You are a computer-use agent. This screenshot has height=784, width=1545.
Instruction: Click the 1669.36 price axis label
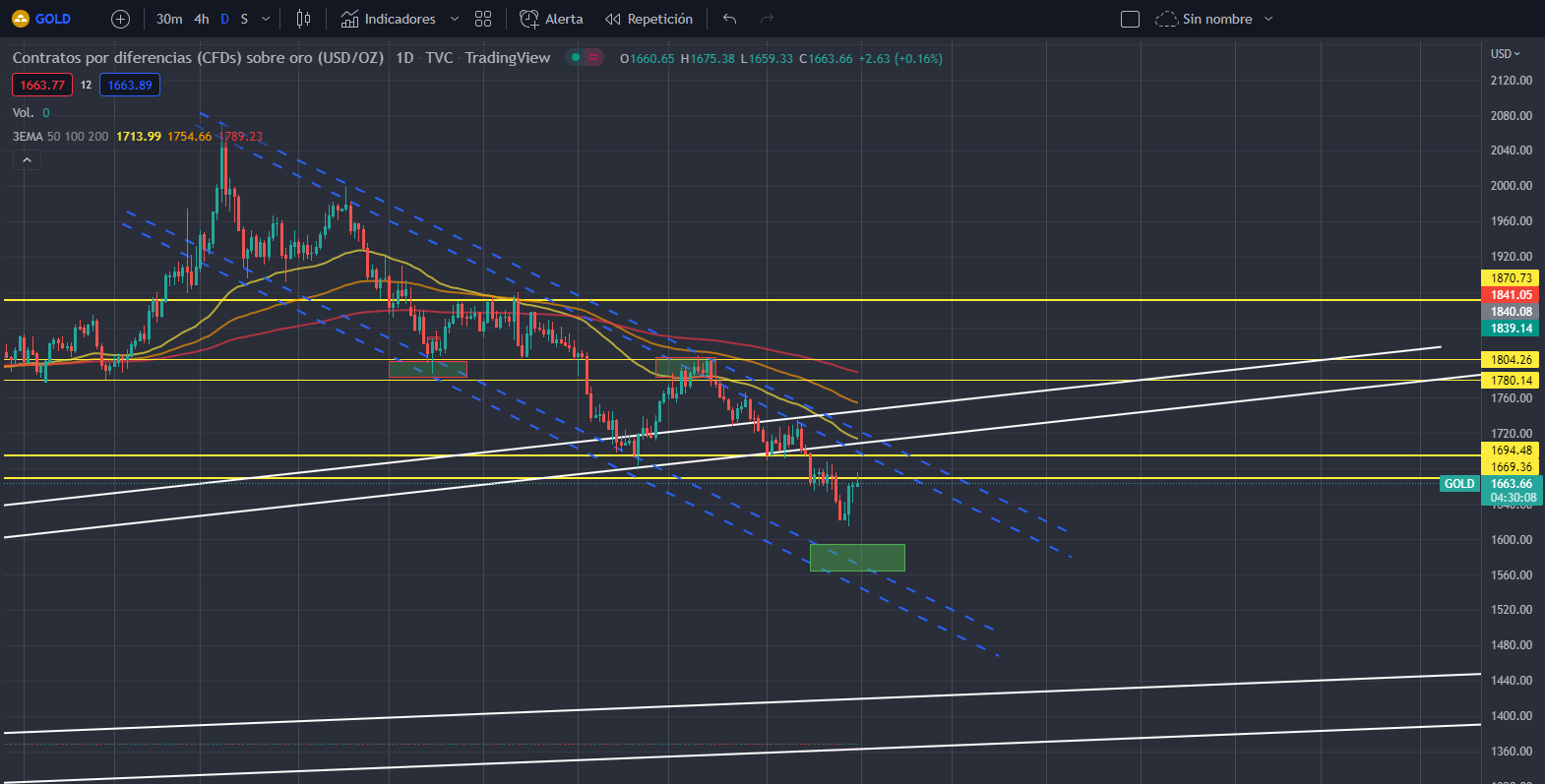click(1511, 467)
